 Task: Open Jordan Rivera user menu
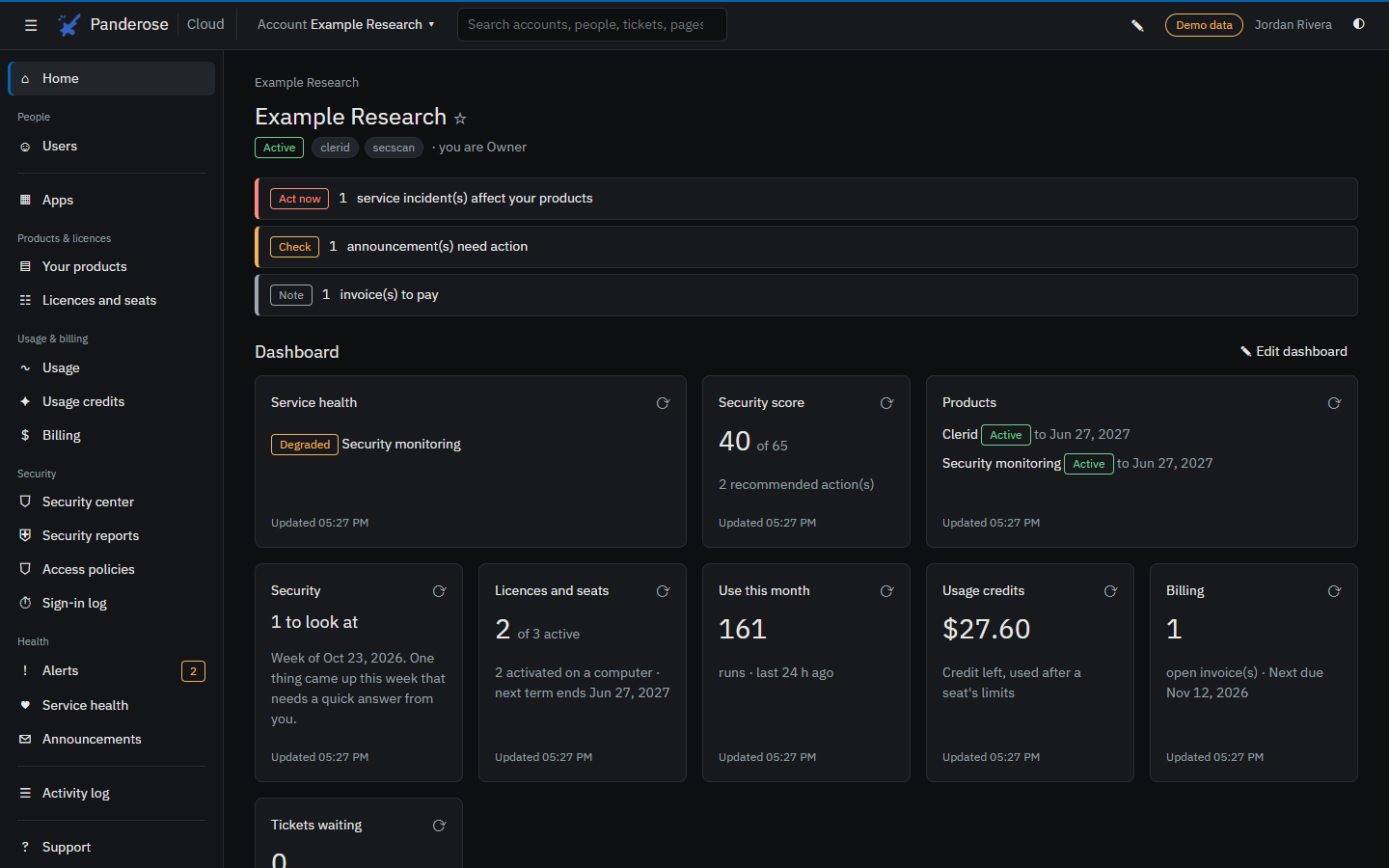pyautogui.click(x=1293, y=25)
